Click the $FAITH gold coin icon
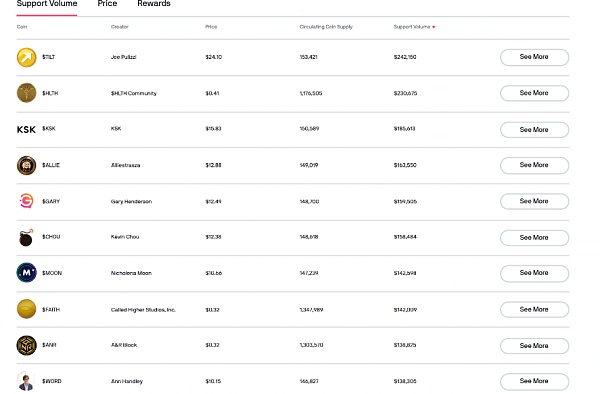 click(x=26, y=309)
